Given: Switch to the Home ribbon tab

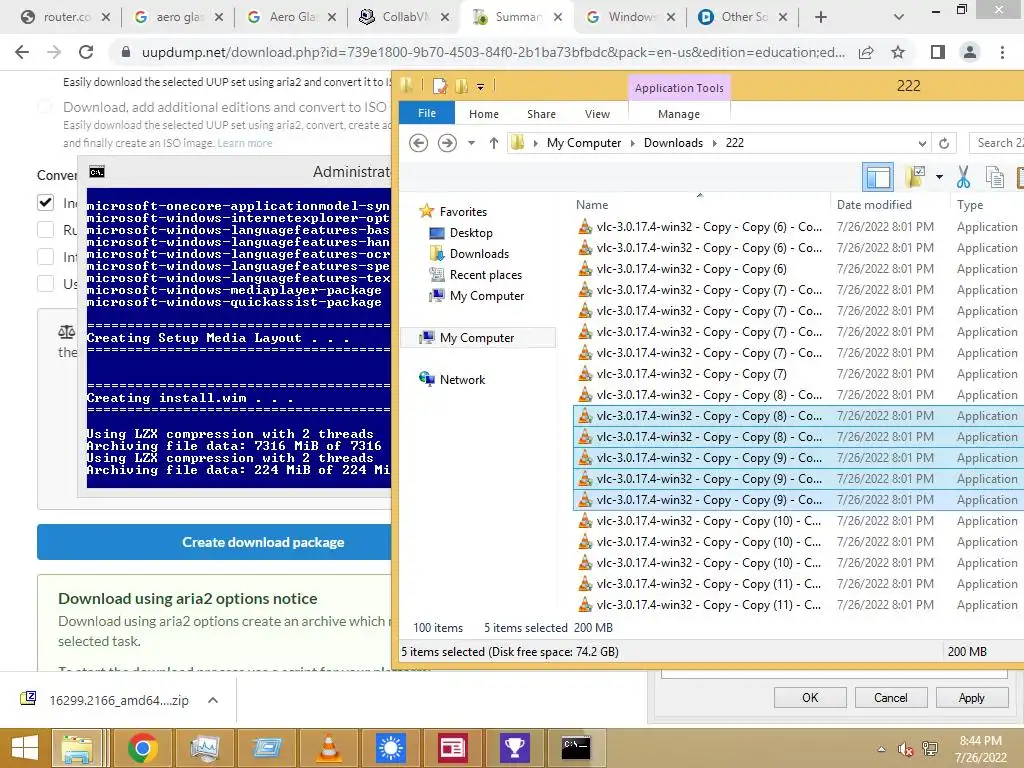Looking at the screenshot, I should (483, 114).
